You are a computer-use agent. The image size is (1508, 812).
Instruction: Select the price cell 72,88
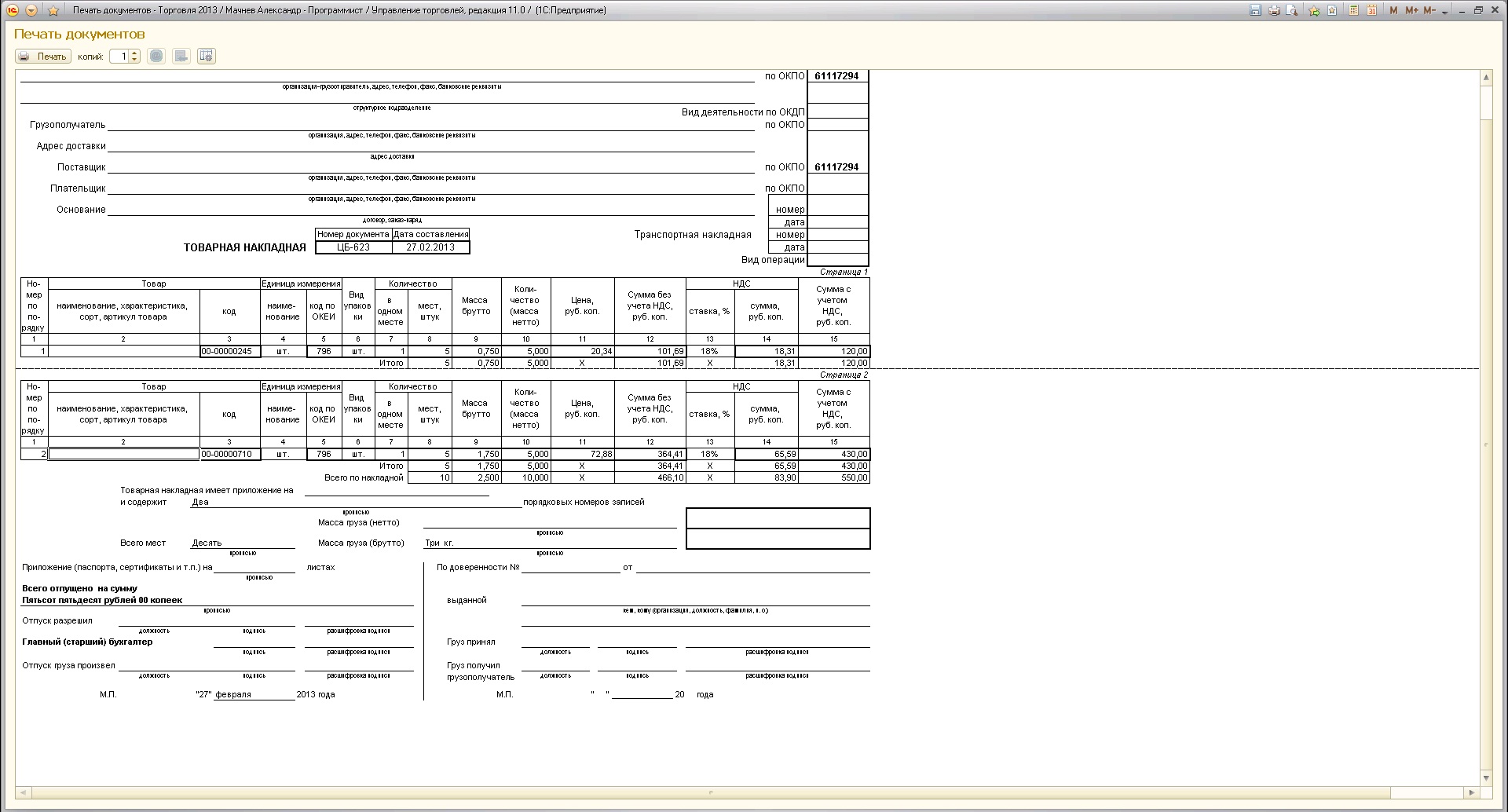point(582,454)
